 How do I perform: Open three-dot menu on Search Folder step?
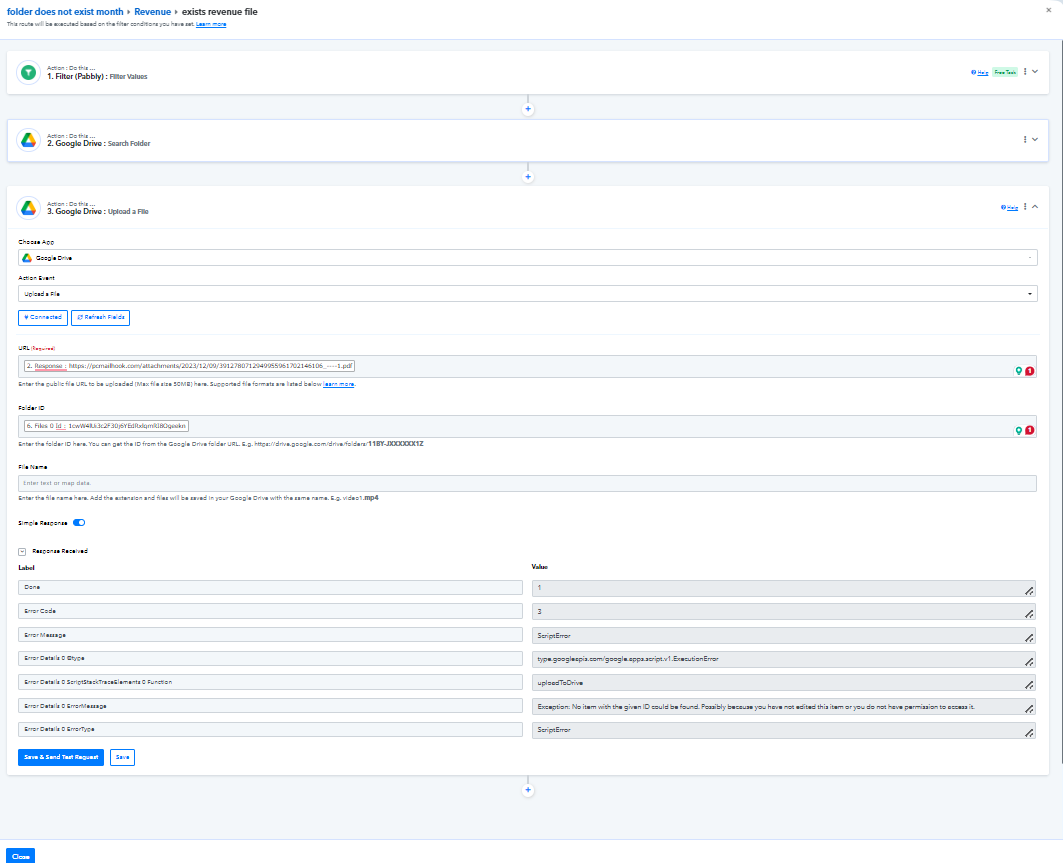tap(1025, 140)
